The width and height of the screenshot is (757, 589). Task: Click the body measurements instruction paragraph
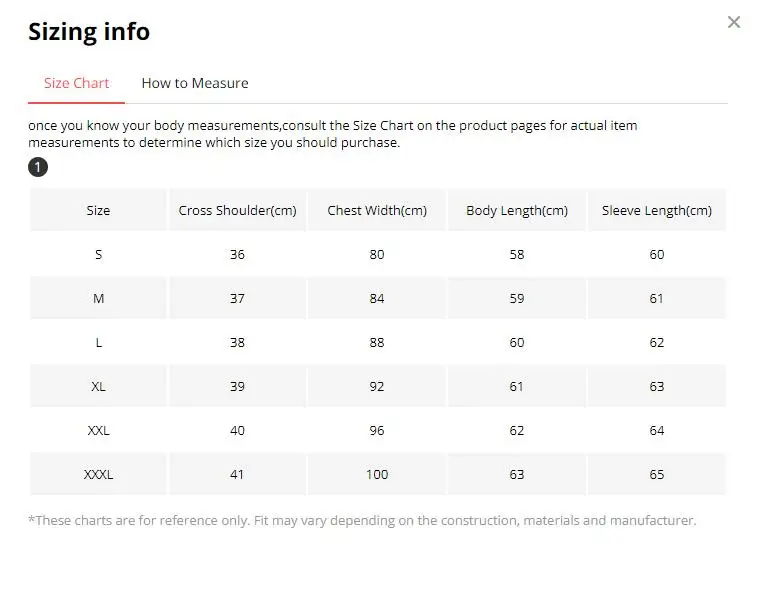click(332, 134)
